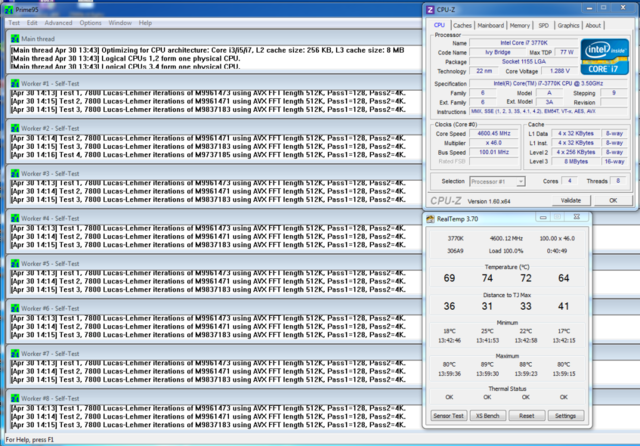The image size is (640, 446).
Task: Switch to the Graphics tab in CPU-Z
Action: pos(568,25)
